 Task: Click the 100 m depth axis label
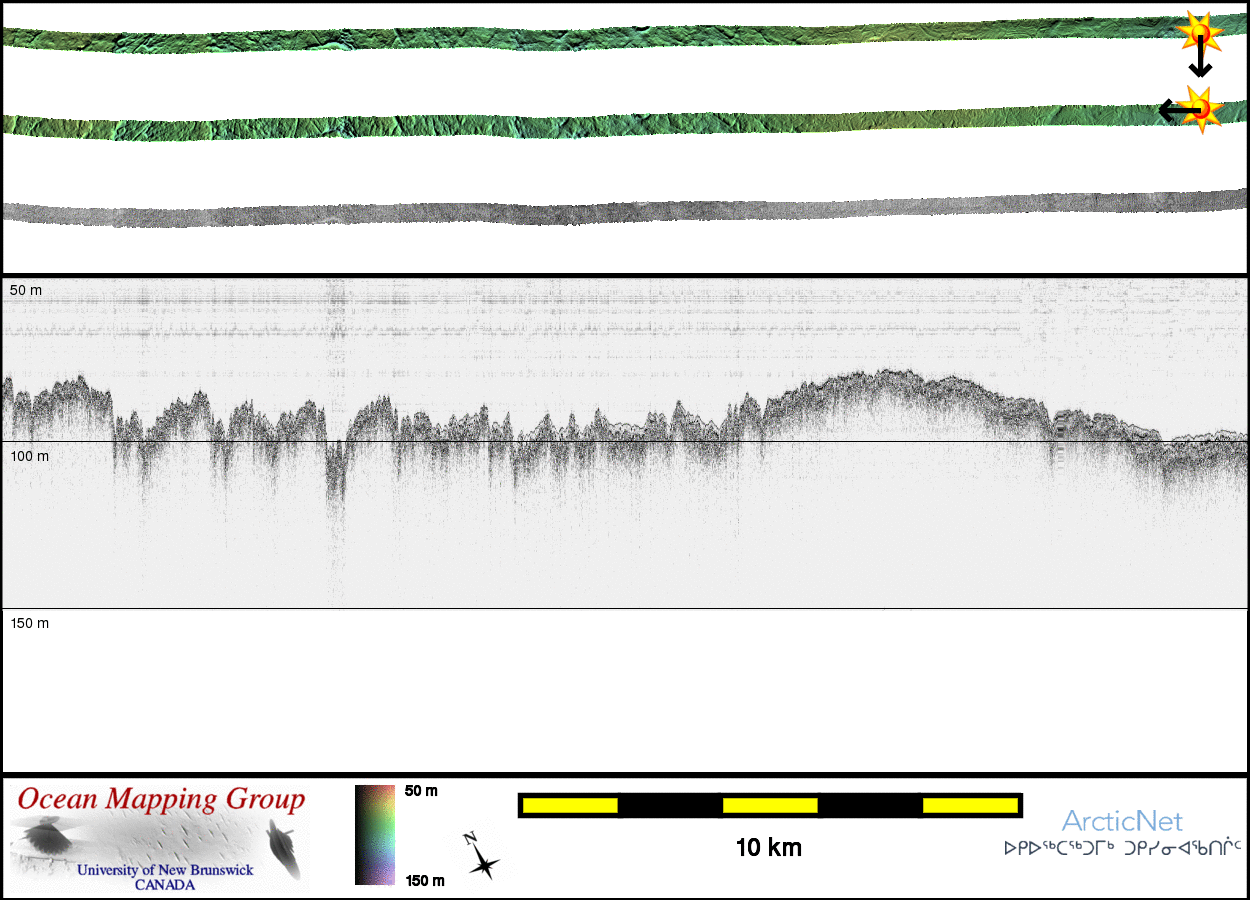click(x=29, y=456)
